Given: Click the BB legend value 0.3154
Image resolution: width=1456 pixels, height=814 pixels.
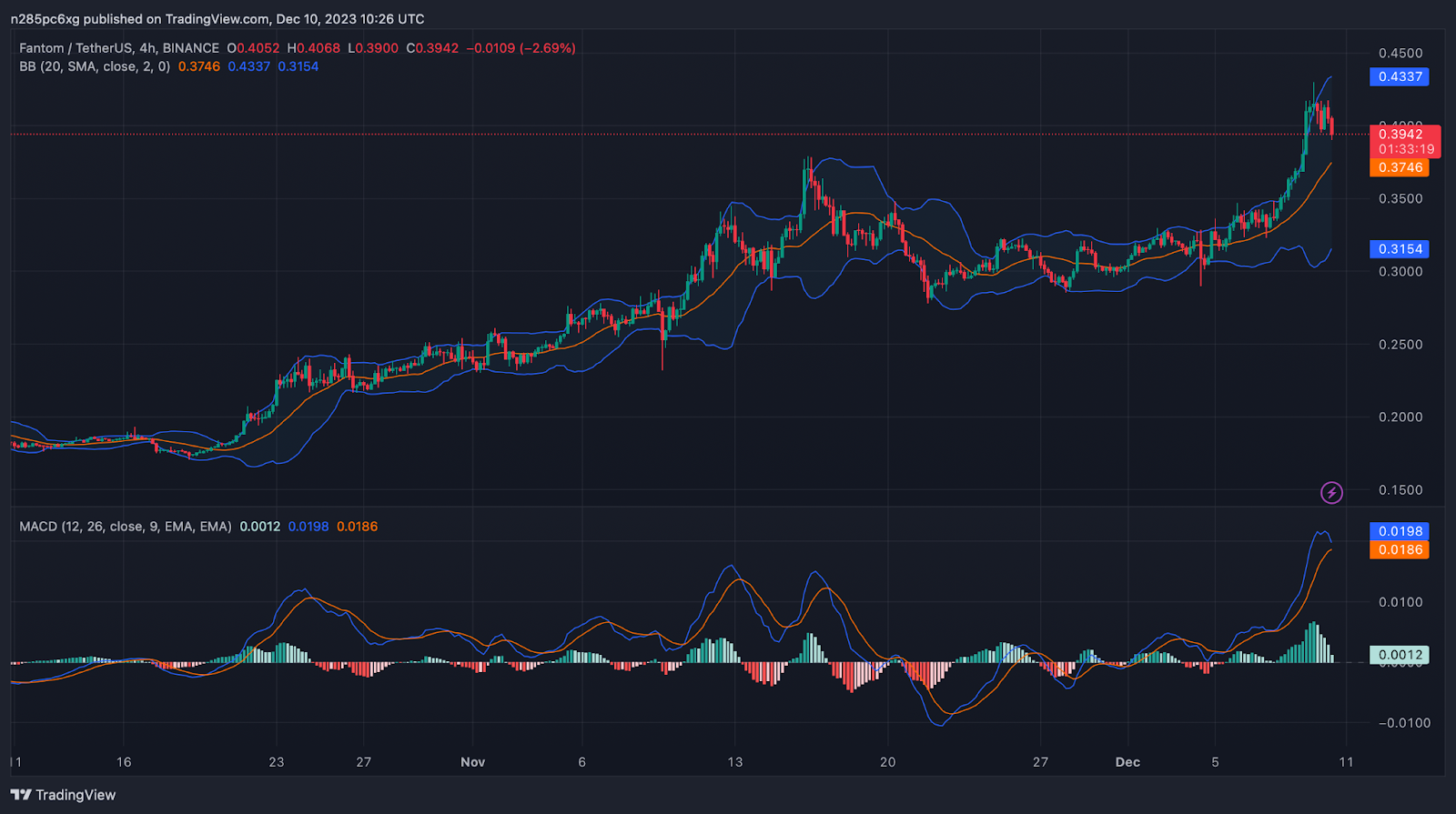Looking at the screenshot, I should coord(298,66).
